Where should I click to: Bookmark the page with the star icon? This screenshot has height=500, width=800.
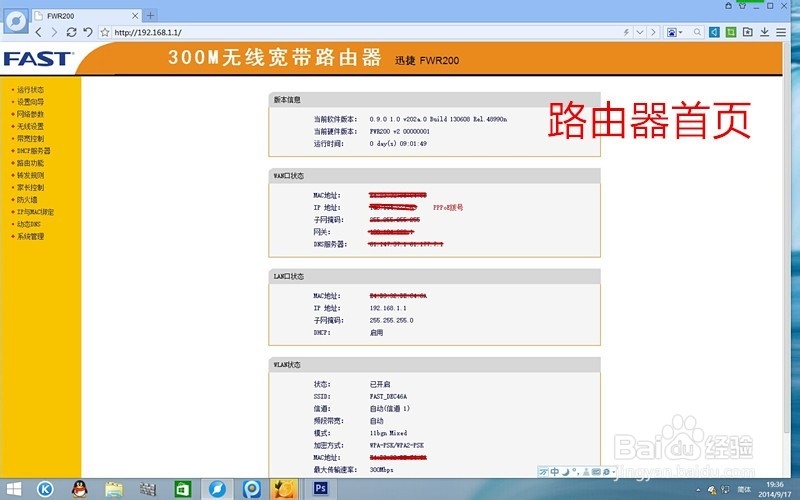(x=105, y=32)
